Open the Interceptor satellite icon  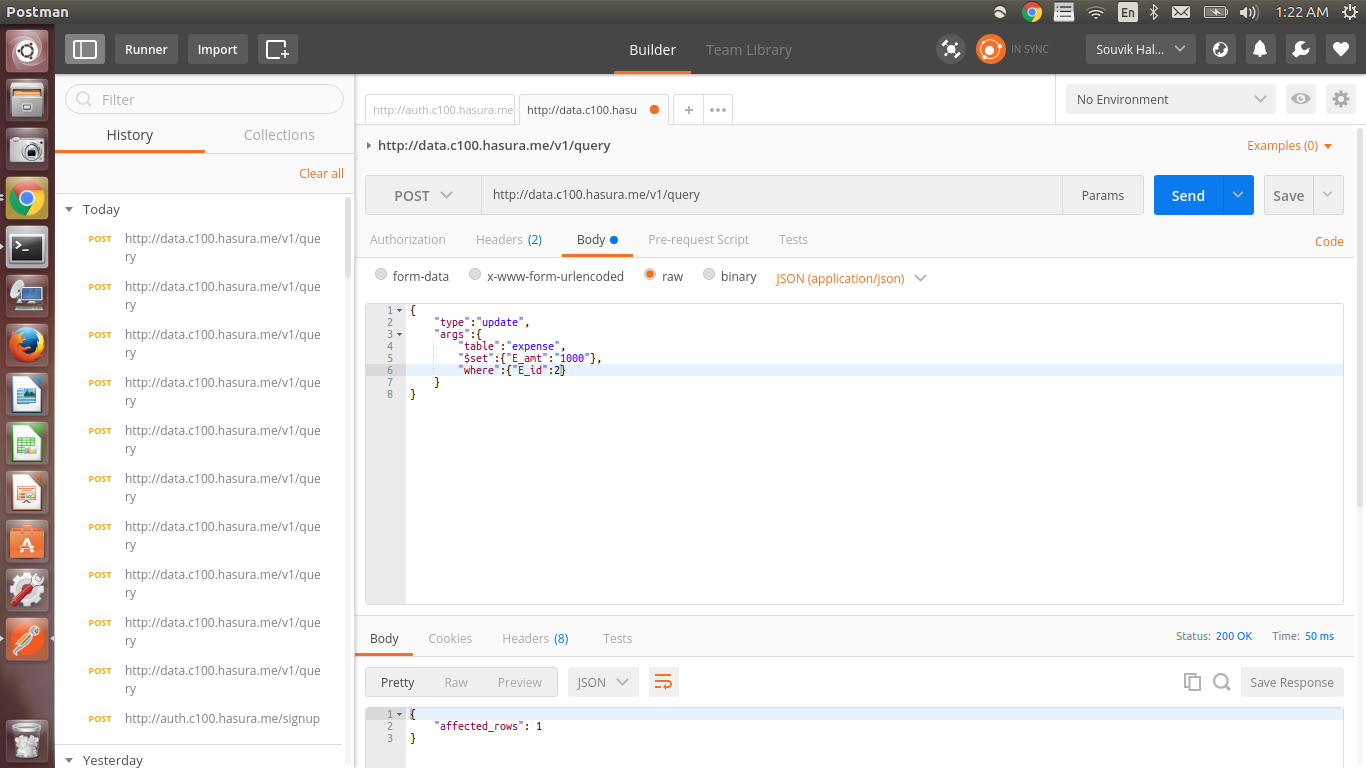click(x=950, y=49)
